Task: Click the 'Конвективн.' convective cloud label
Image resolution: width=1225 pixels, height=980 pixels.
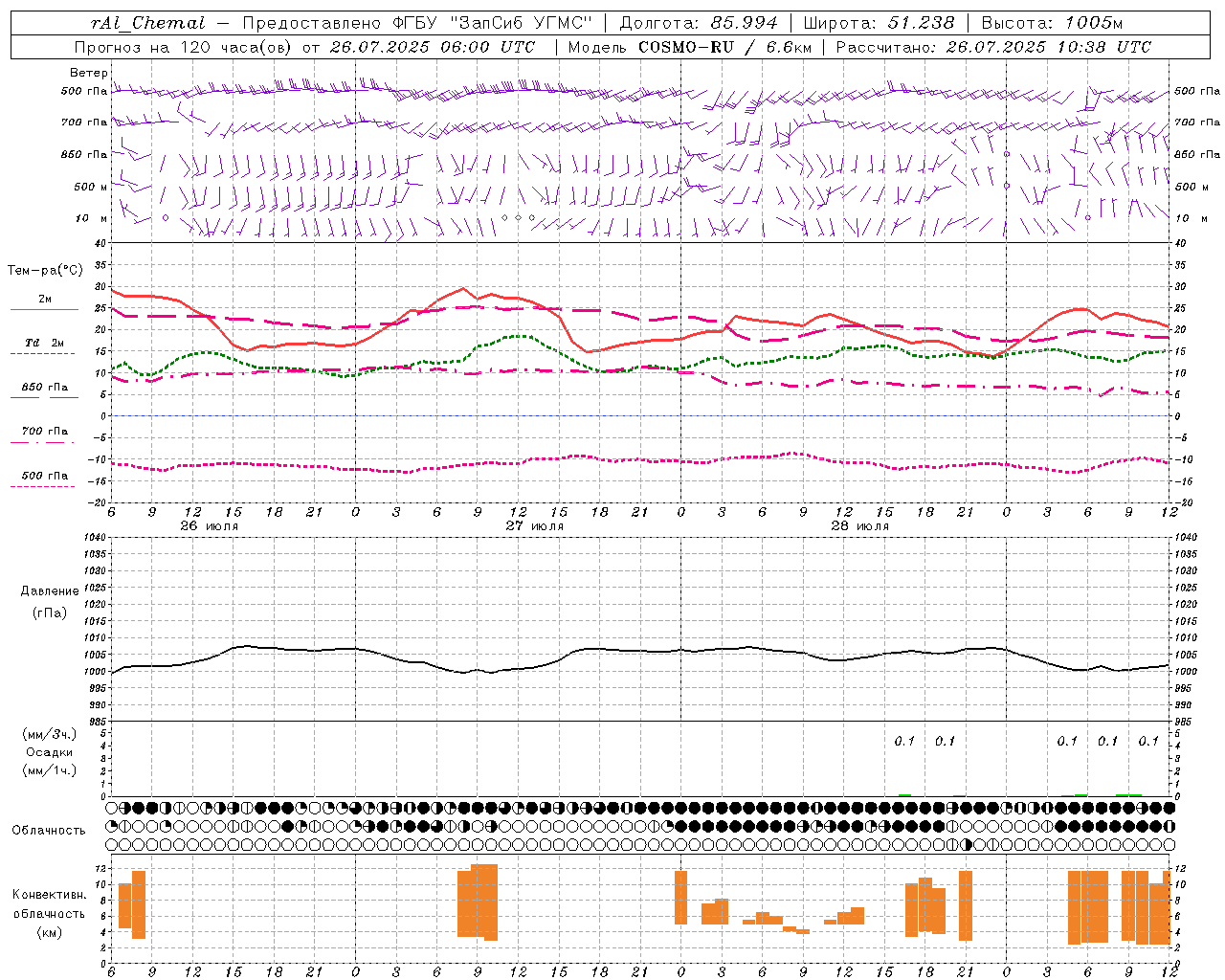Action: 50,895
